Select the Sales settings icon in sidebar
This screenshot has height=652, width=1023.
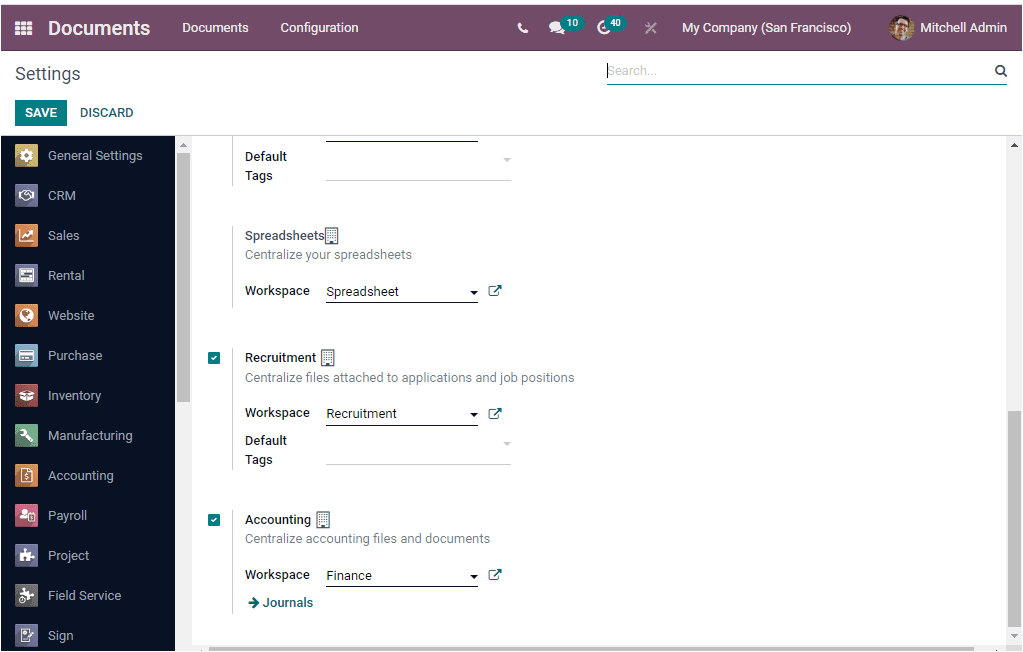pyautogui.click(x=26, y=235)
